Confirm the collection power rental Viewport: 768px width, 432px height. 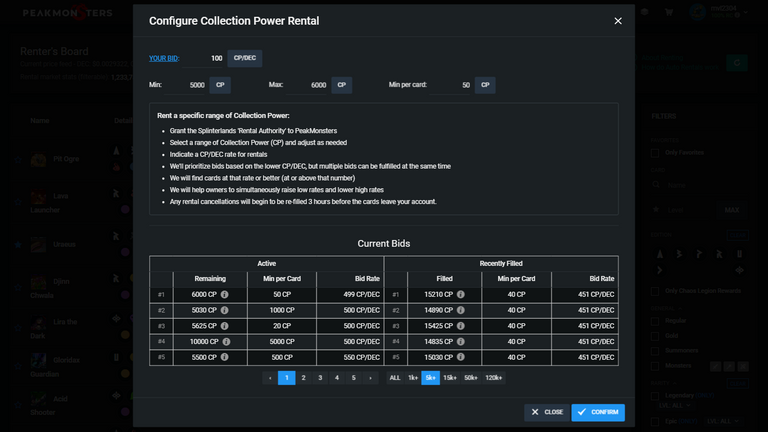tap(598, 412)
